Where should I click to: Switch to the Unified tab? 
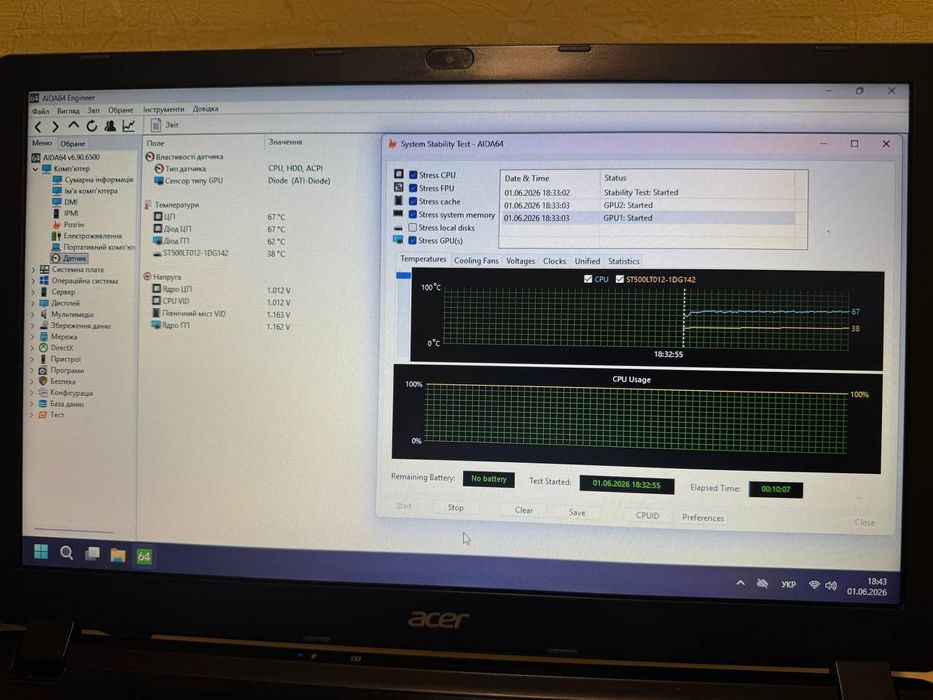pyautogui.click(x=587, y=261)
